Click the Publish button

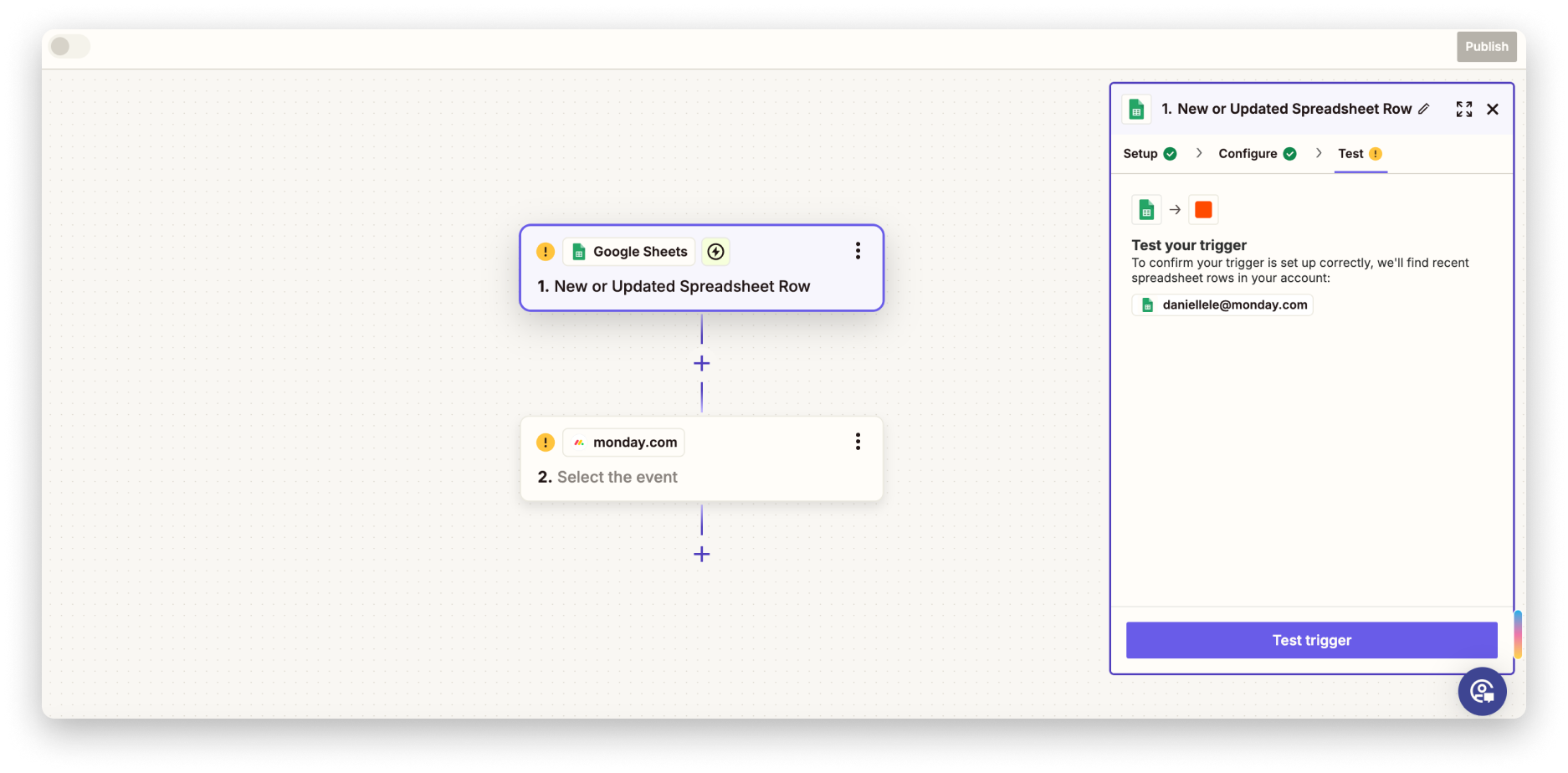[x=1486, y=47]
